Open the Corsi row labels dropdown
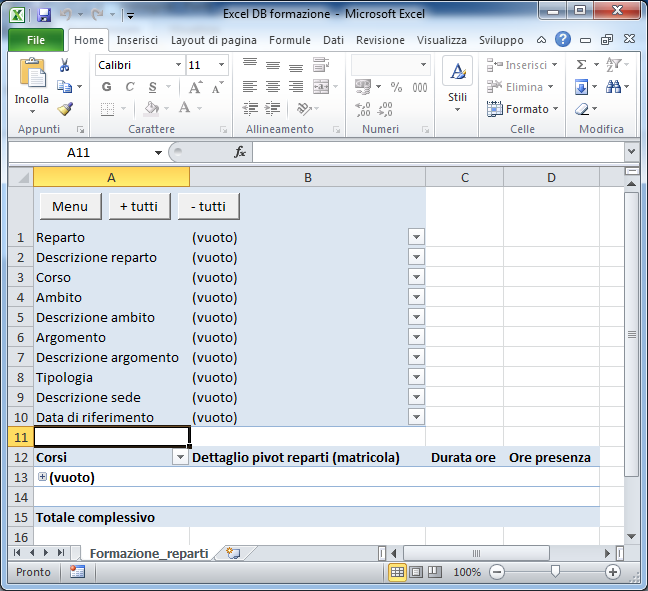 tap(180, 457)
